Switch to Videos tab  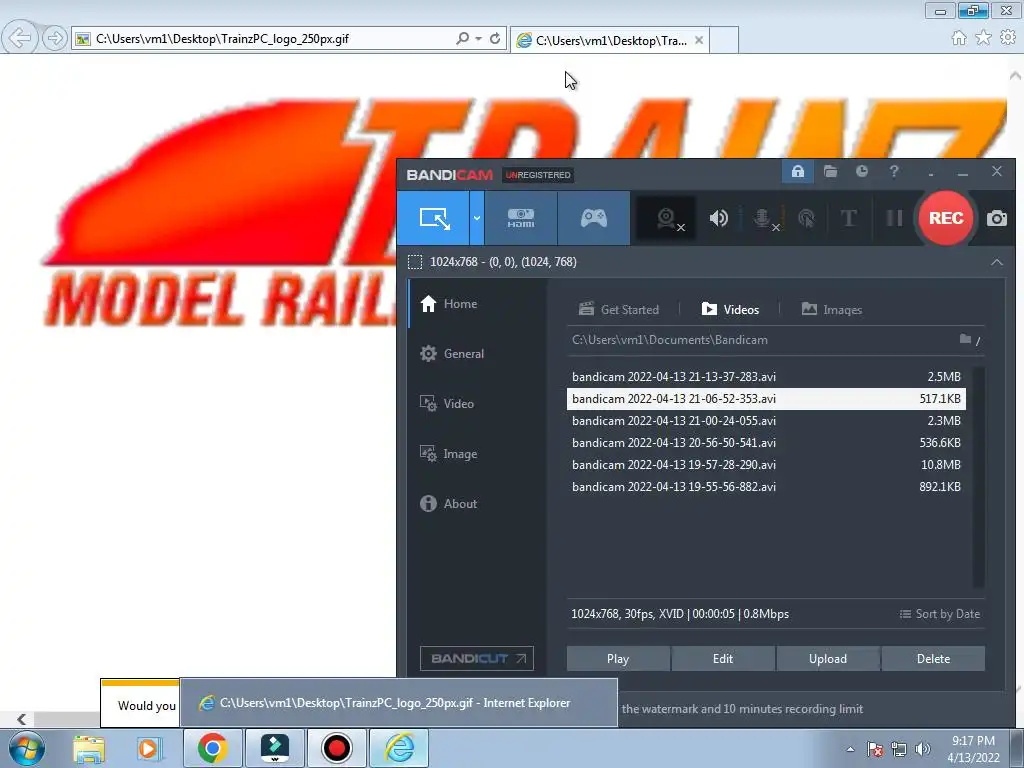pos(730,310)
